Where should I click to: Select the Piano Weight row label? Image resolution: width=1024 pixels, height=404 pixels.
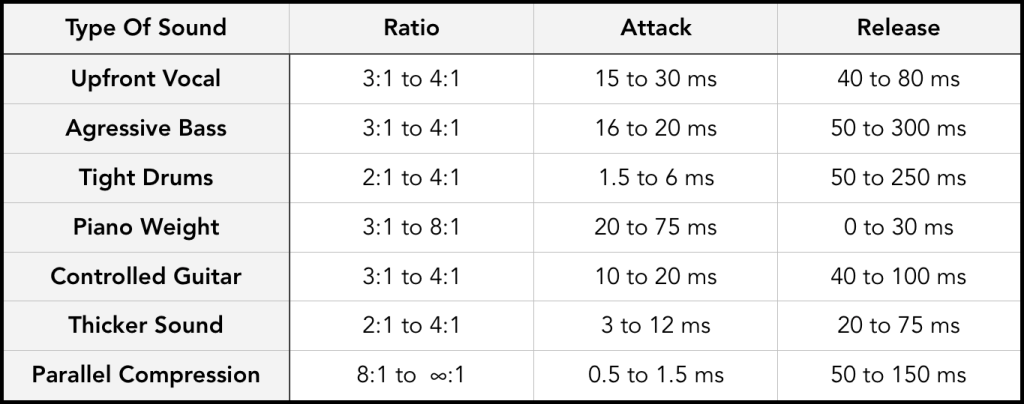click(x=146, y=226)
